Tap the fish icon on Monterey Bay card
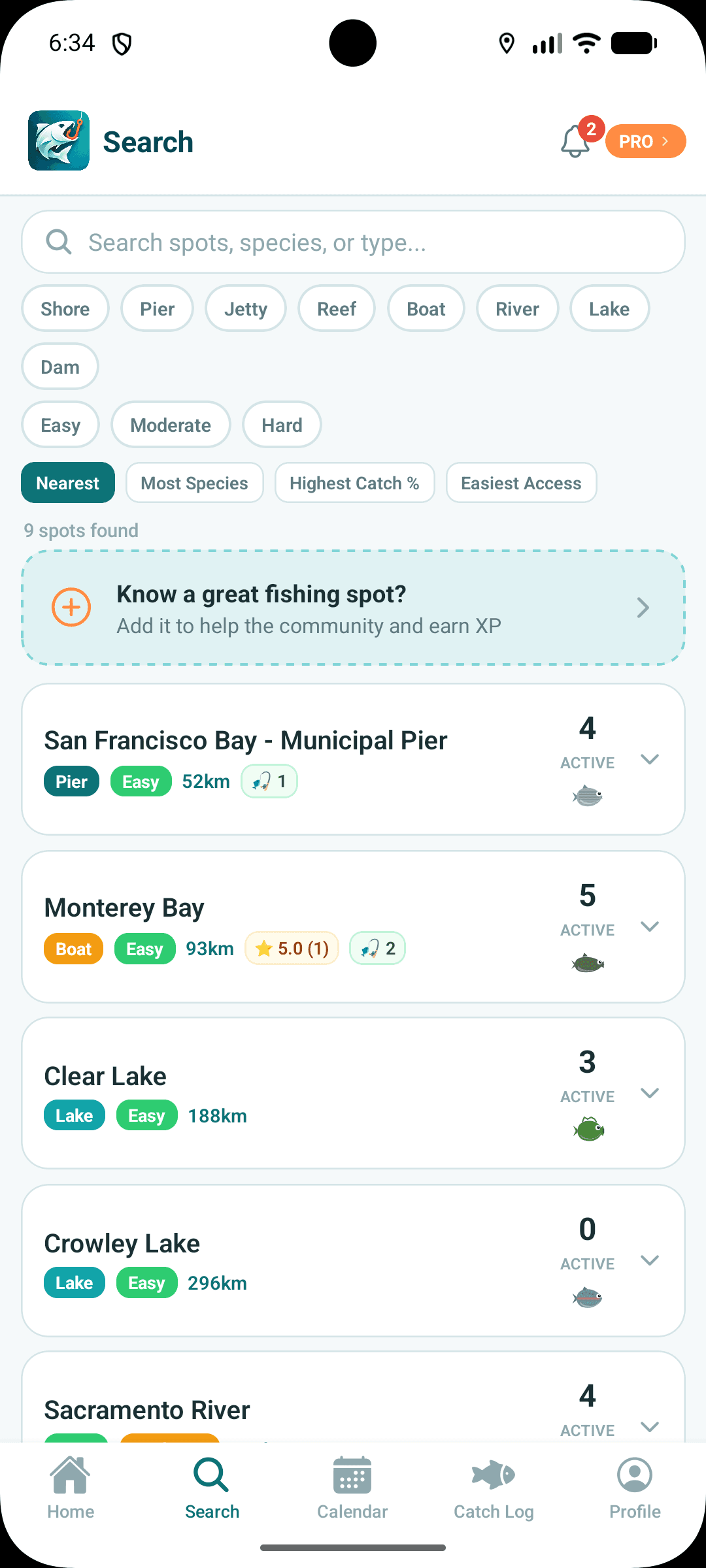This screenshot has height=1568, width=706. (587, 963)
